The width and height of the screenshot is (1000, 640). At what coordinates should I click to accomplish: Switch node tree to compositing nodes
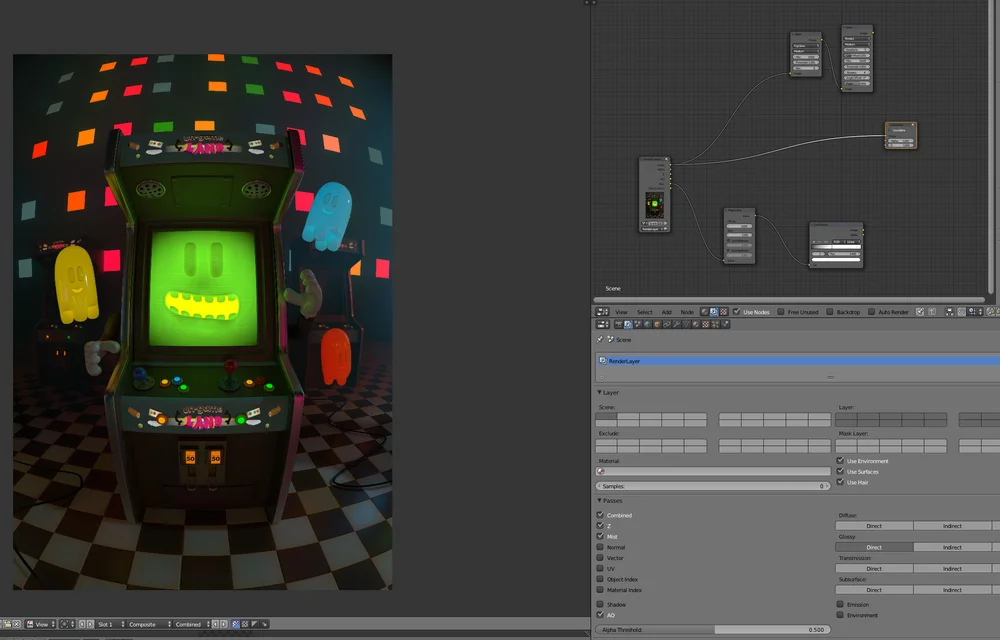tap(714, 312)
